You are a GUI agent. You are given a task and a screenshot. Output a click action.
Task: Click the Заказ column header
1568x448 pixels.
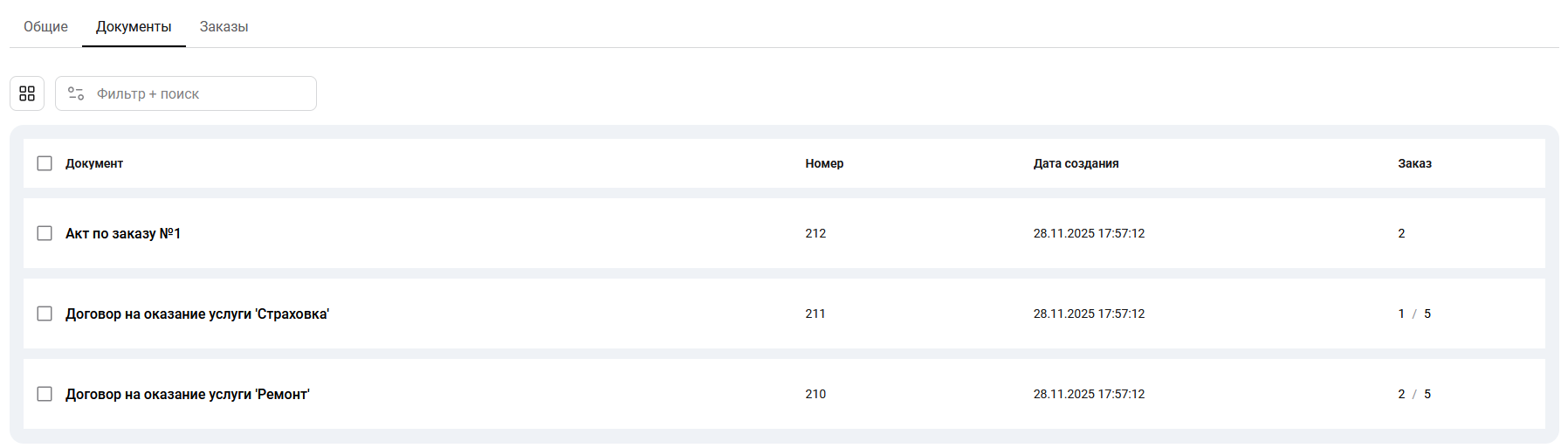tap(1414, 163)
